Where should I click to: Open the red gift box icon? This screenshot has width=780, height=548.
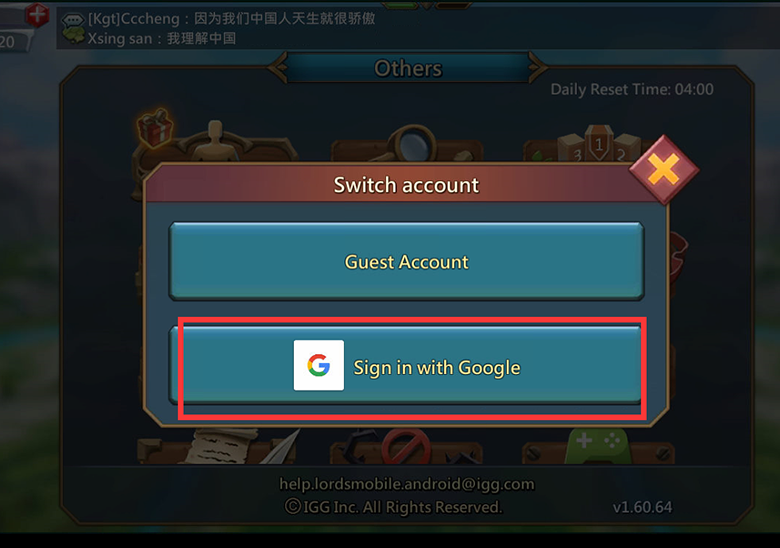point(155,128)
